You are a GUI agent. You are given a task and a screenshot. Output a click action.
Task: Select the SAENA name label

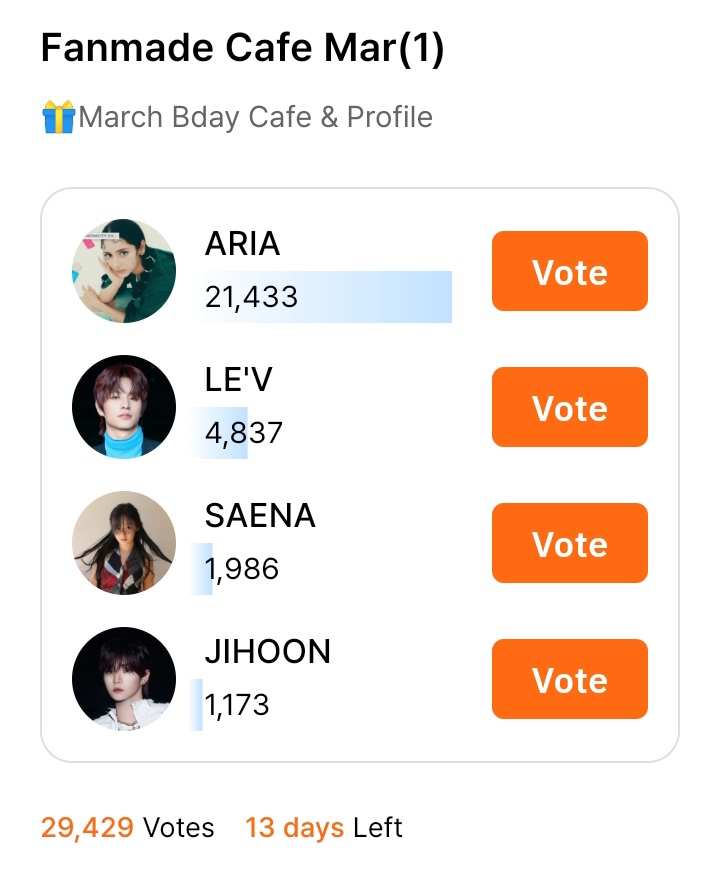260,515
